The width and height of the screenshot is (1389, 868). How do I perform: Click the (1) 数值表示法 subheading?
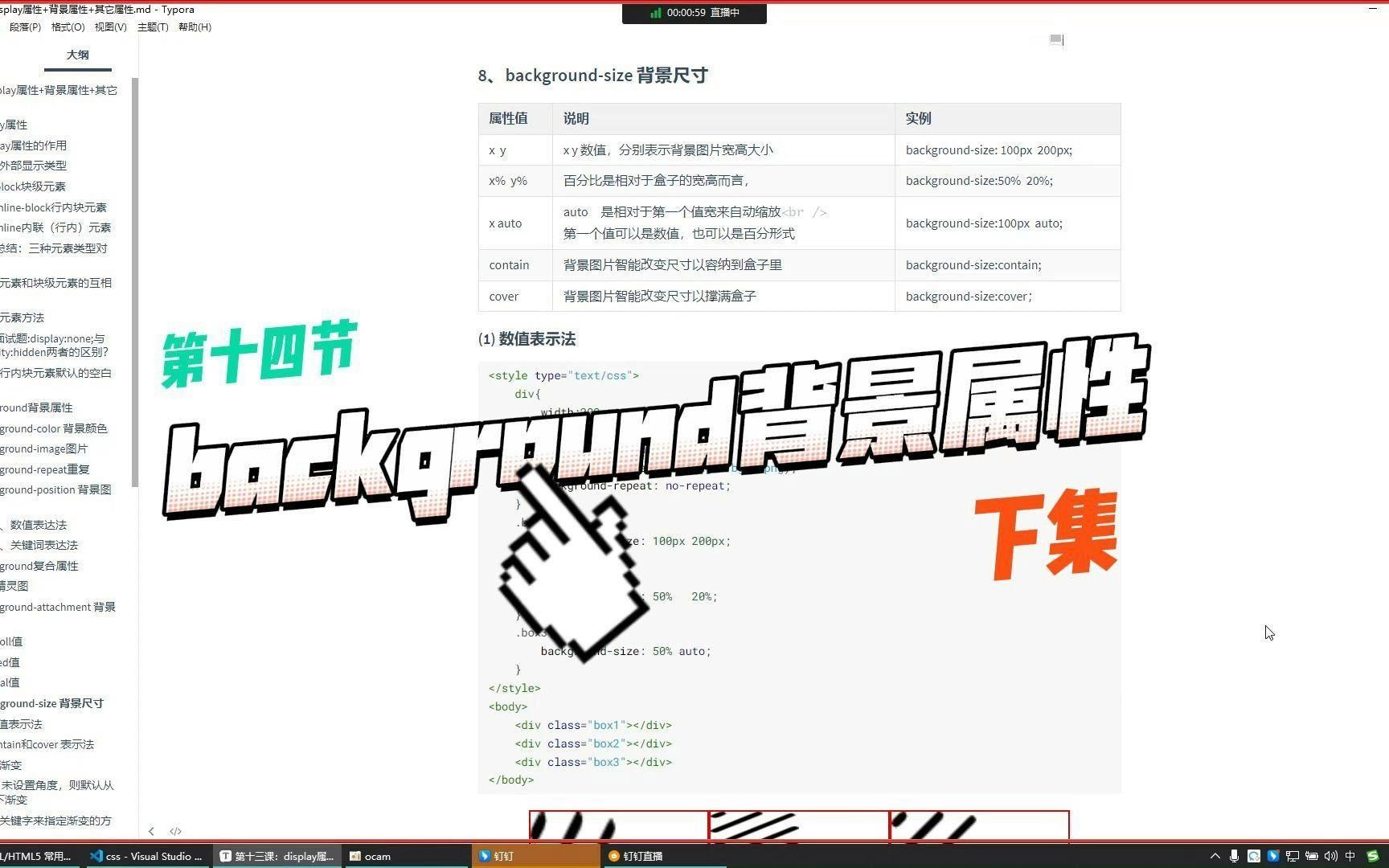point(527,339)
